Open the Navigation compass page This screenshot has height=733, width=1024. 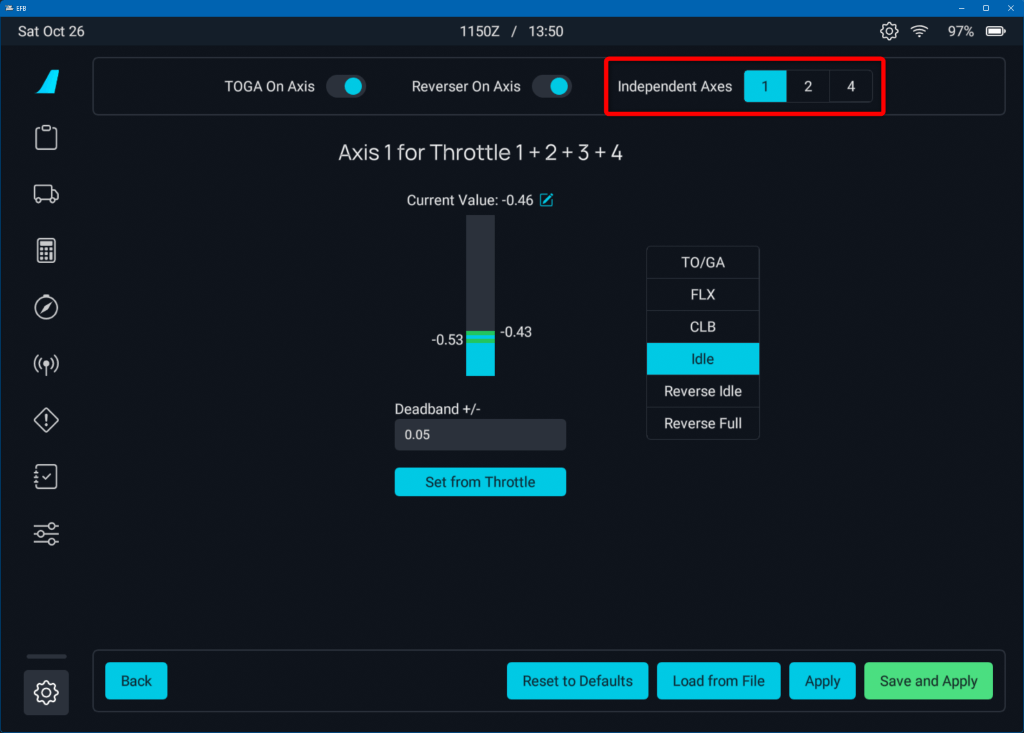click(46, 307)
